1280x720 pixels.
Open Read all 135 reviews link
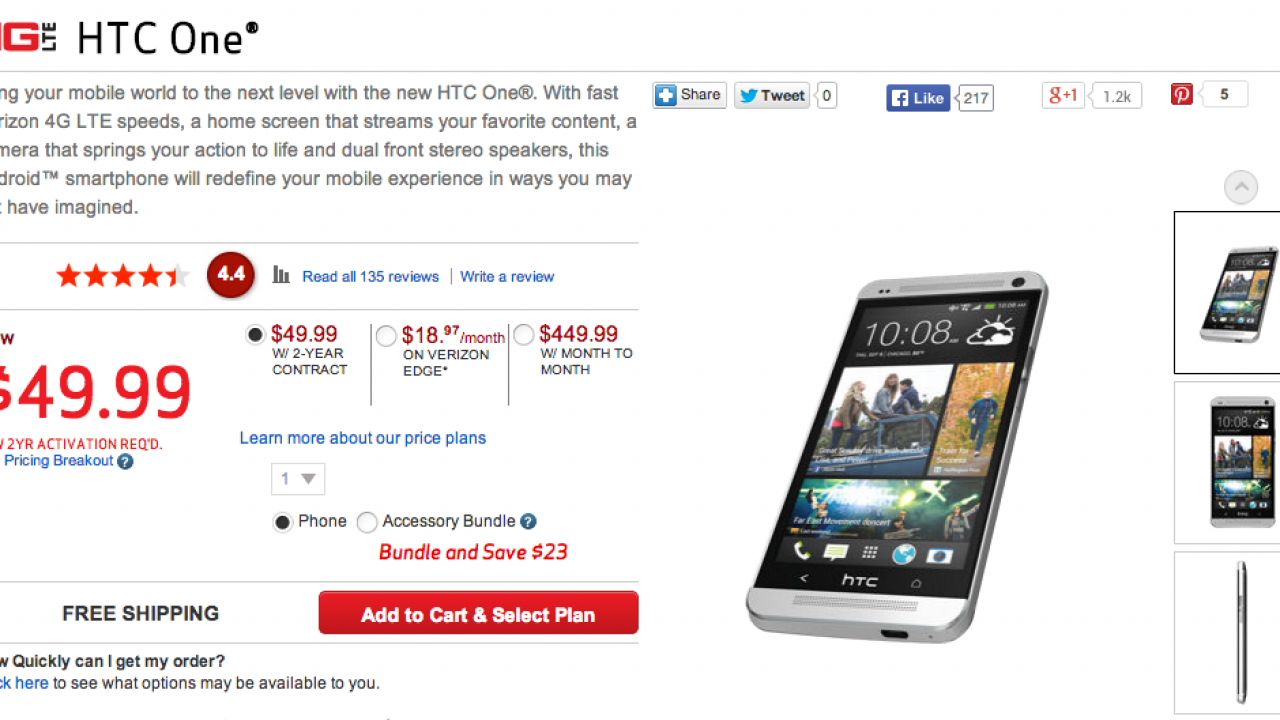pyautogui.click(x=371, y=277)
